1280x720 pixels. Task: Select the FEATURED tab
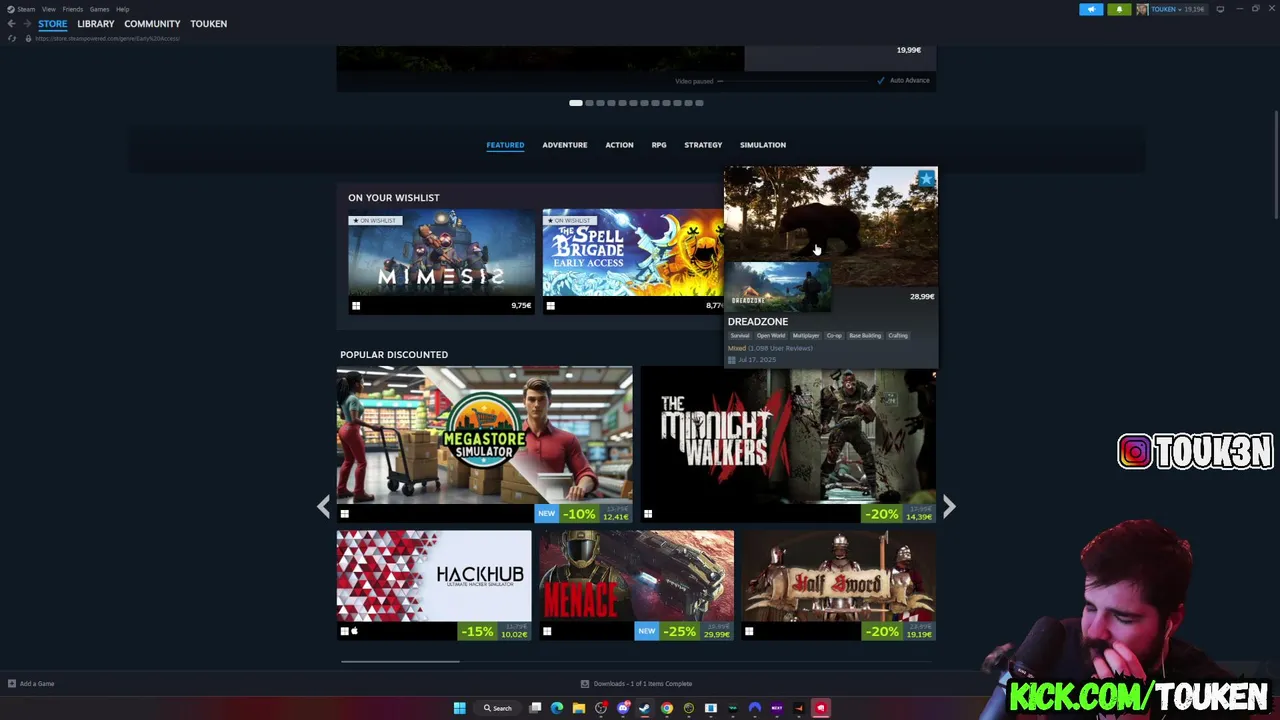tap(505, 145)
